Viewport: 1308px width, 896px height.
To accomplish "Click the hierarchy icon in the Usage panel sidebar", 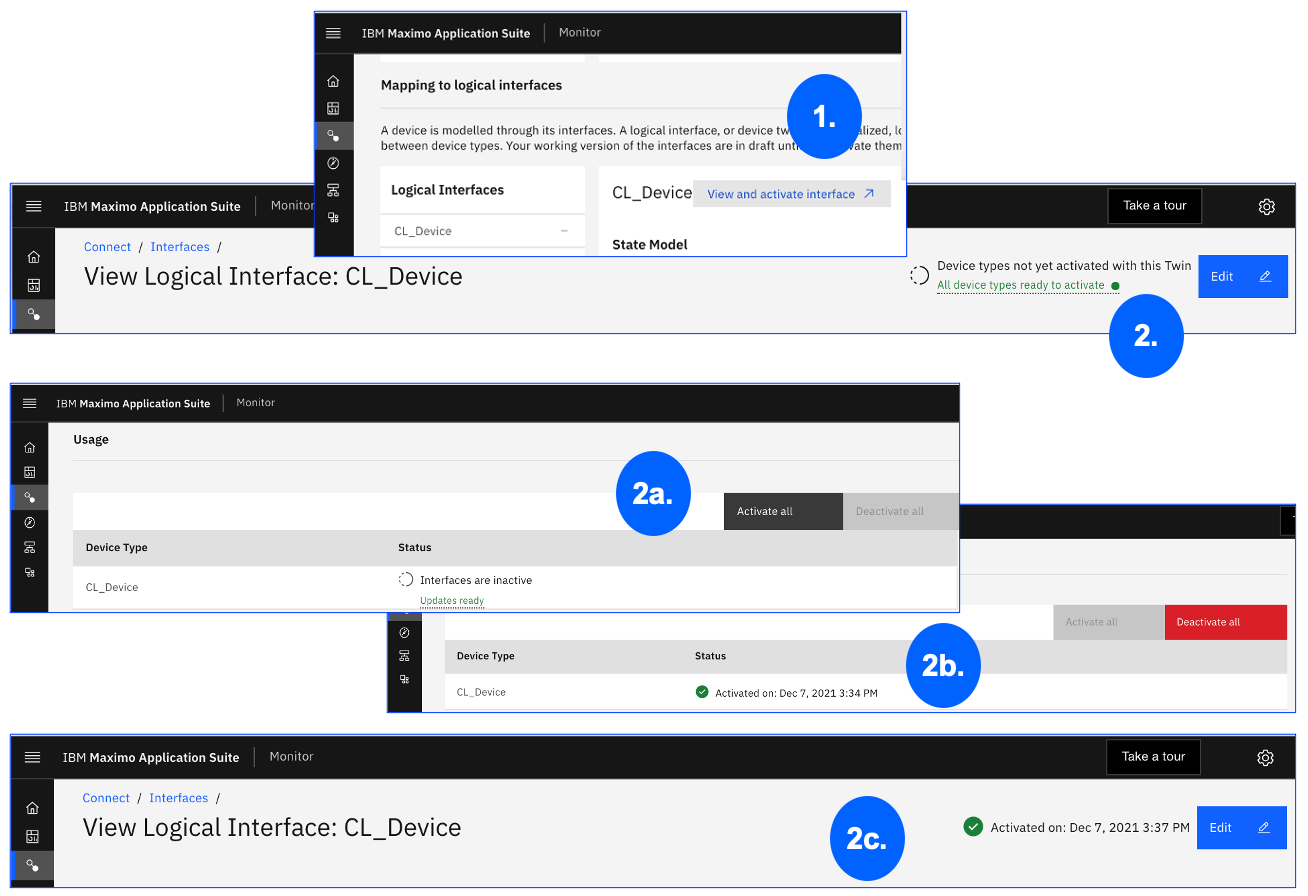I will [x=29, y=547].
